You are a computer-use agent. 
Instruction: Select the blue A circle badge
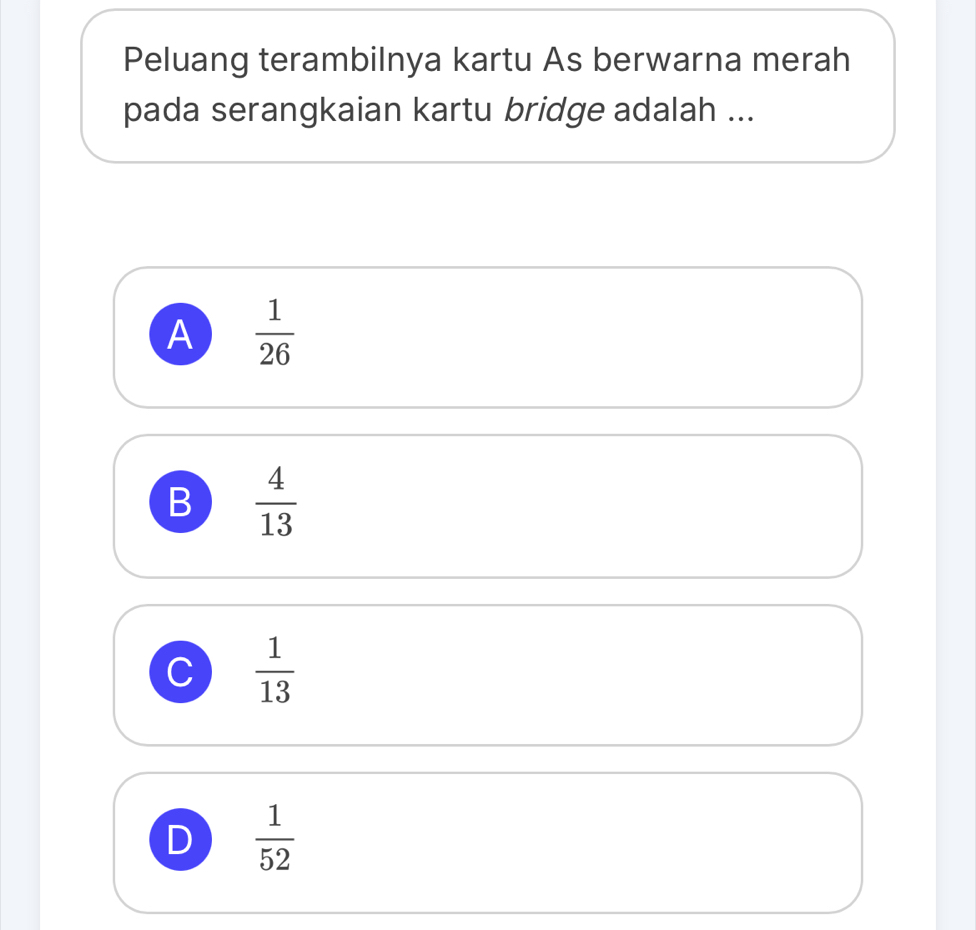[181, 334]
